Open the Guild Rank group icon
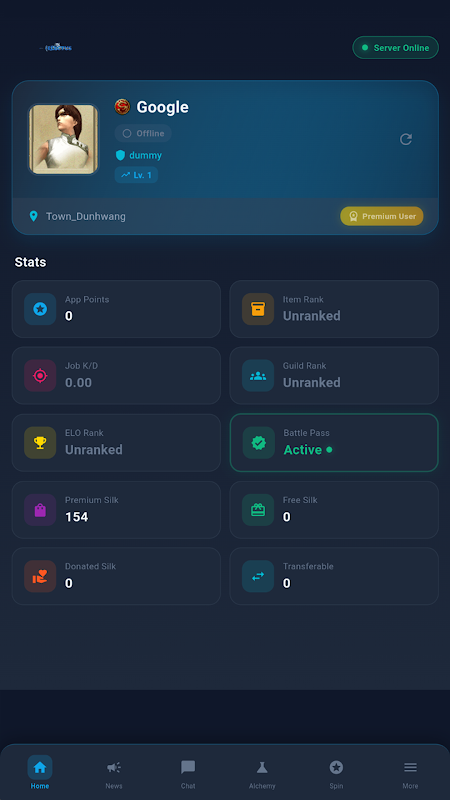 pos(258,376)
